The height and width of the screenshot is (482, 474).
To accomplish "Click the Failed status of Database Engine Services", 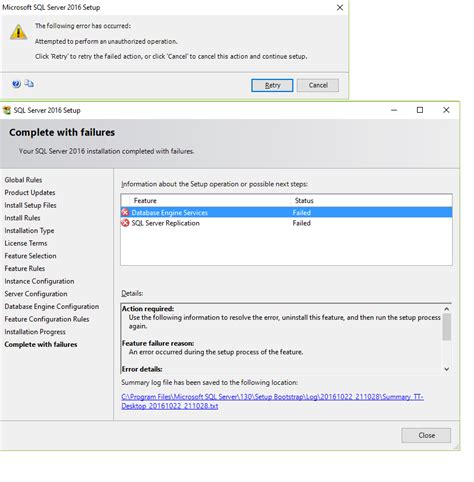I will 302,213.
